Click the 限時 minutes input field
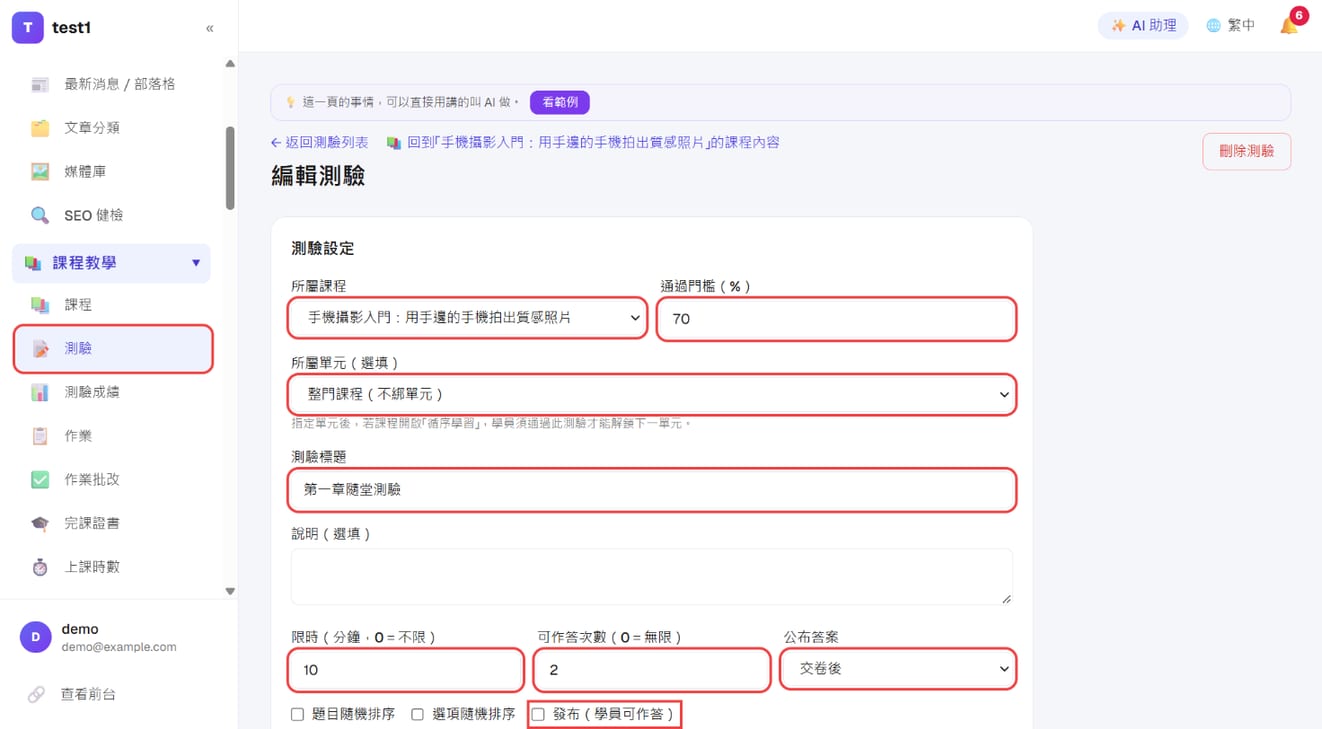Viewport: 1322px width, 729px height. coord(406,669)
